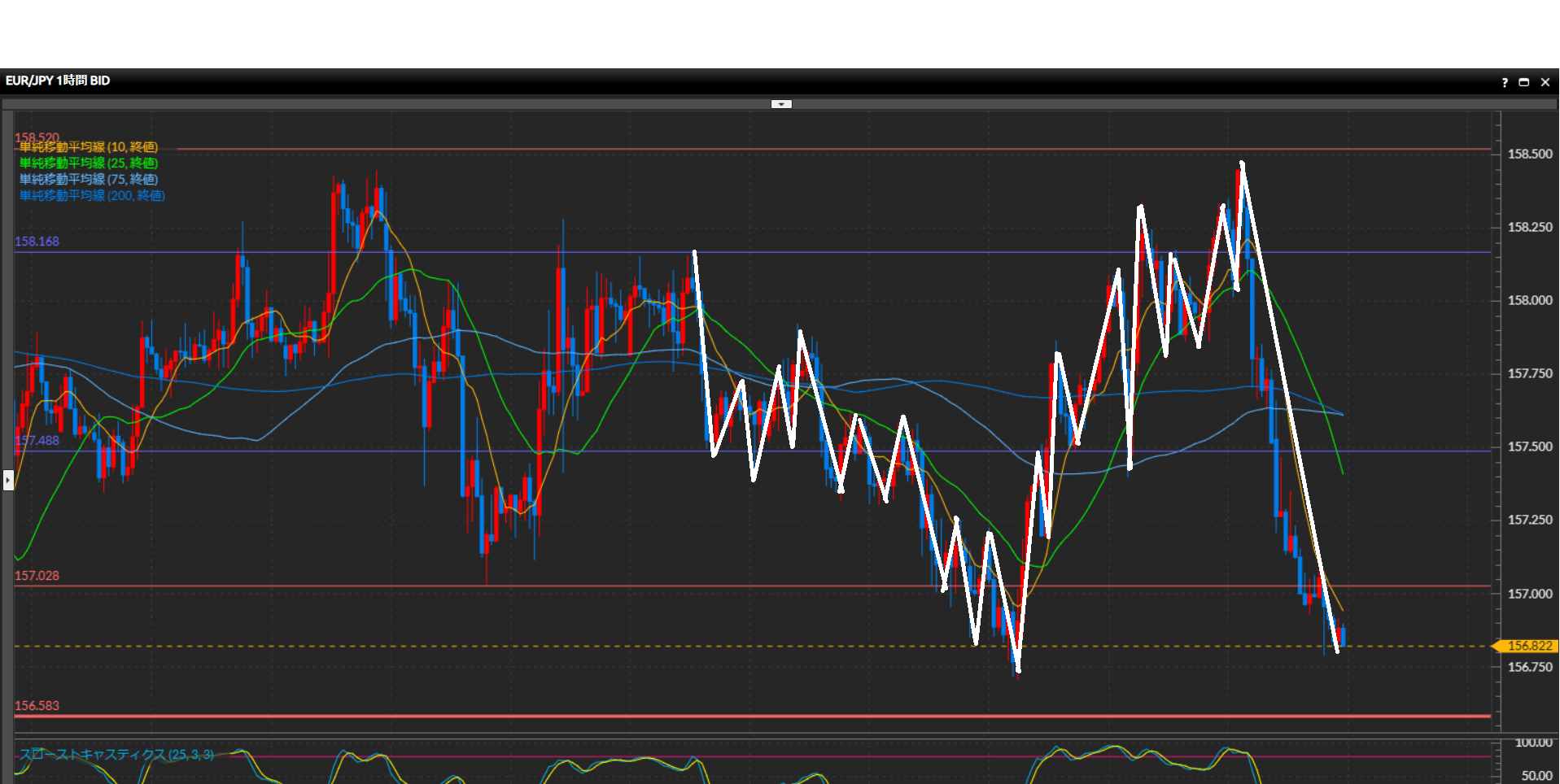Screen dimensions: 1560x784
Task: Expand the top toolbar dropdown arrow
Action: (x=781, y=104)
